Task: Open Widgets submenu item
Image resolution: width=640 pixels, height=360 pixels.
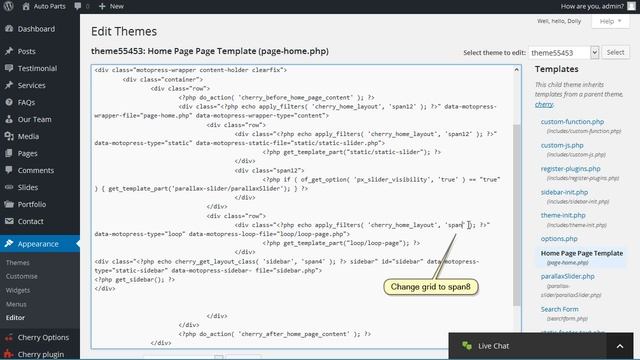Action: point(18,290)
